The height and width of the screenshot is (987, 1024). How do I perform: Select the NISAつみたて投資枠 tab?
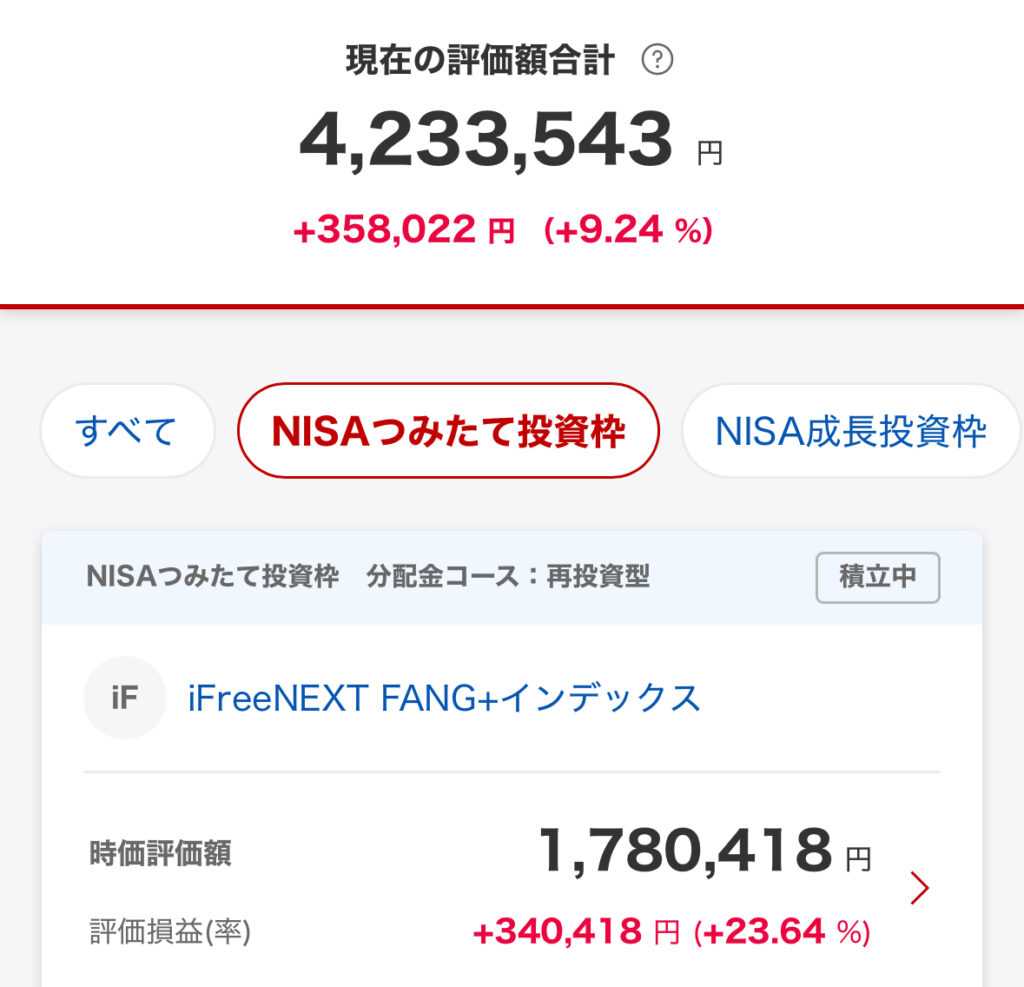[x=448, y=431]
